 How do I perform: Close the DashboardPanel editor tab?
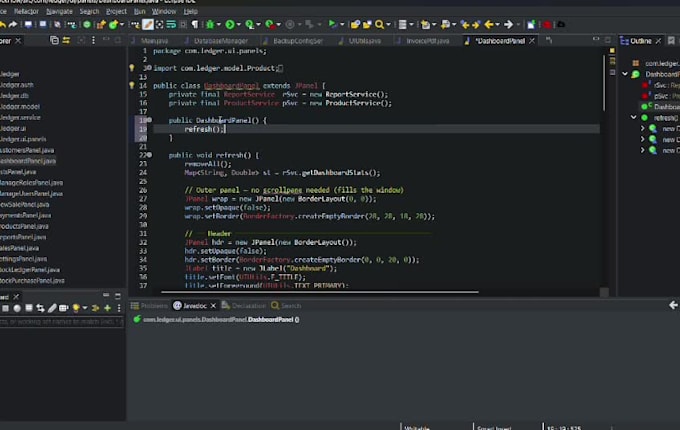click(x=532, y=41)
